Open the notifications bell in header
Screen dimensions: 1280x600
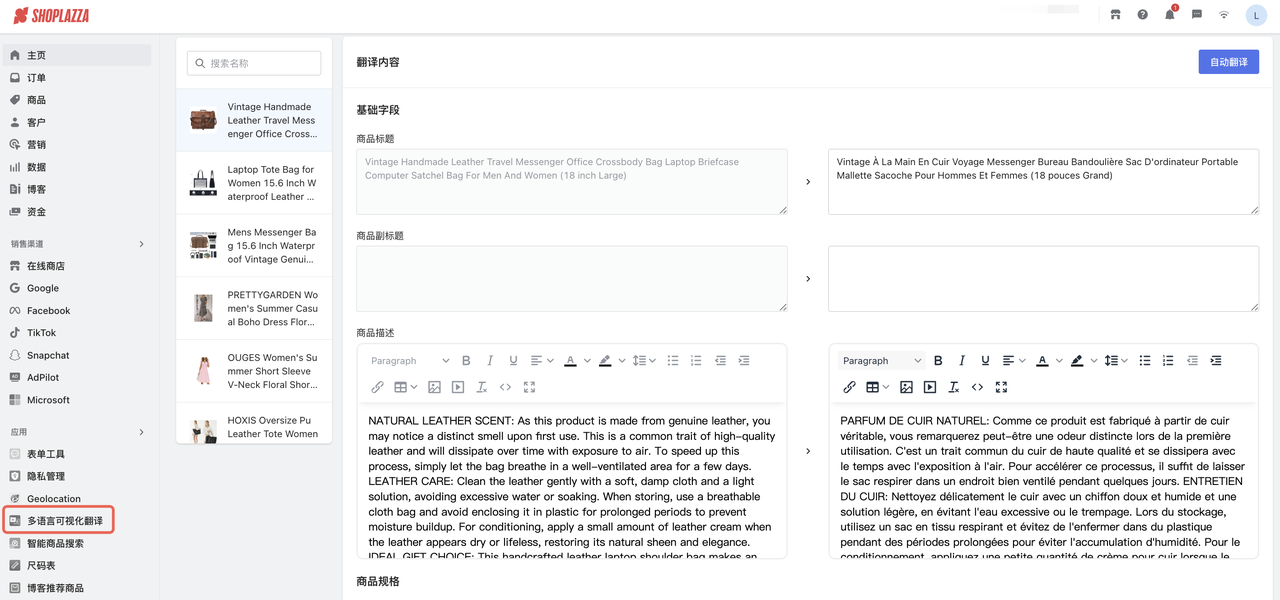pos(1169,15)
